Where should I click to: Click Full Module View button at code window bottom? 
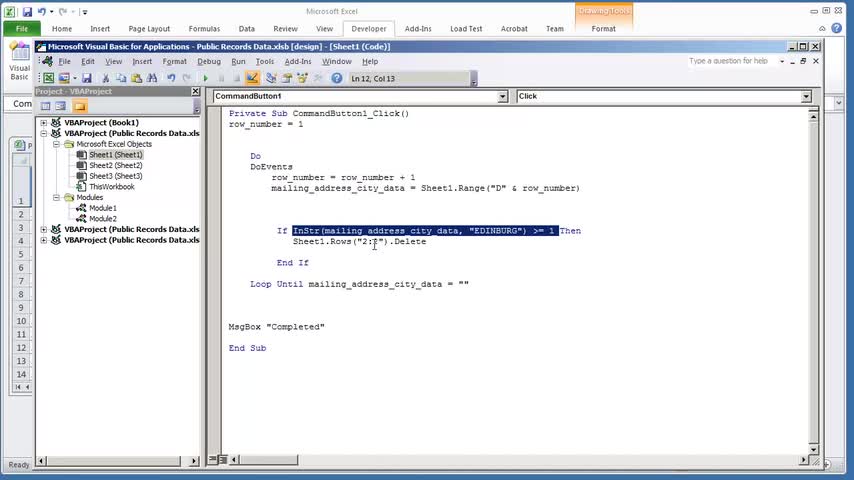coord(223,460)
